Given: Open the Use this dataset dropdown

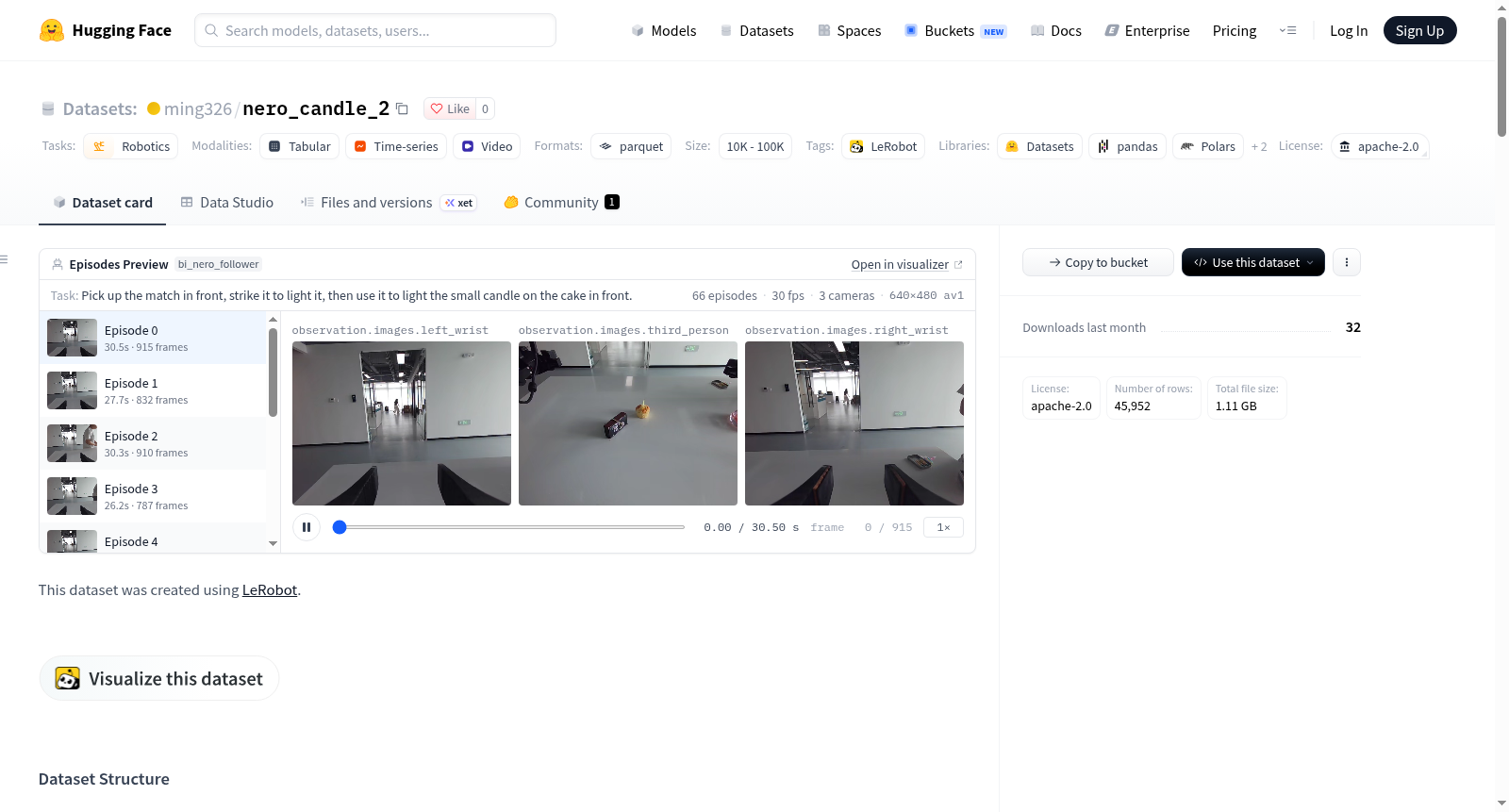Looking at the screenshot, I should click(1253, 262).
